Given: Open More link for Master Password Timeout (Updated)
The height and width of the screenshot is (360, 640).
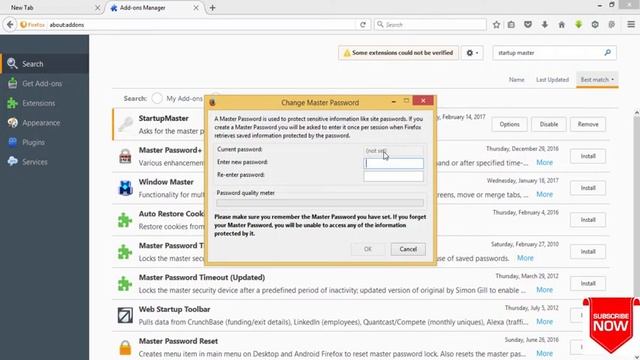Looking at the screenshot, I should [x=544, y=290].
